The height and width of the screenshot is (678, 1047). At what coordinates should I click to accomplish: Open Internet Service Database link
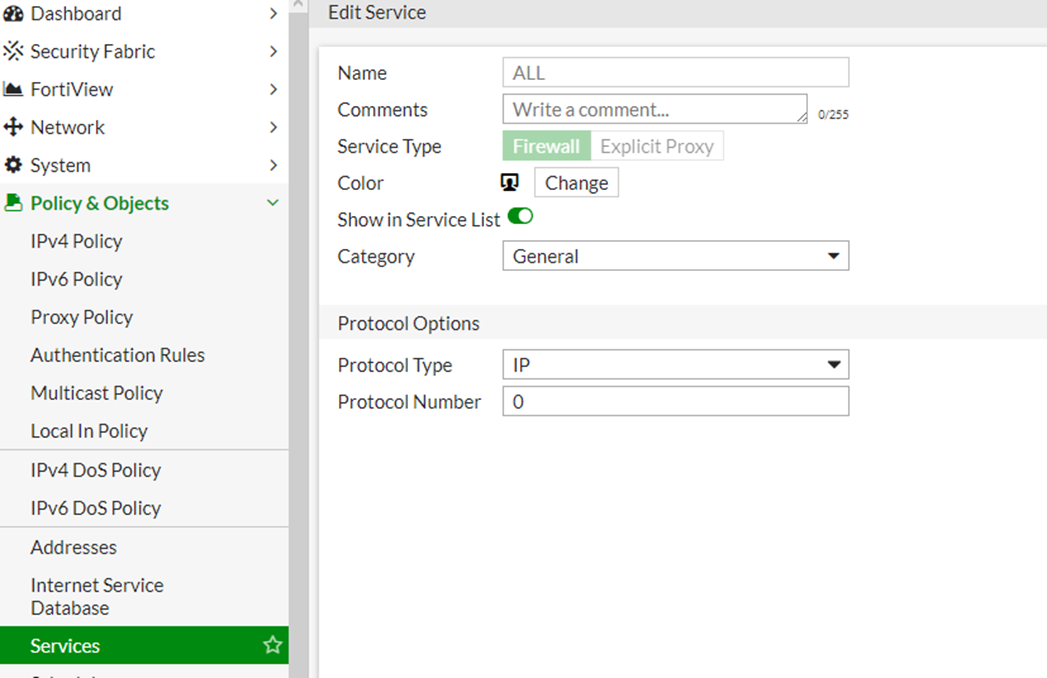pos(96,596)
